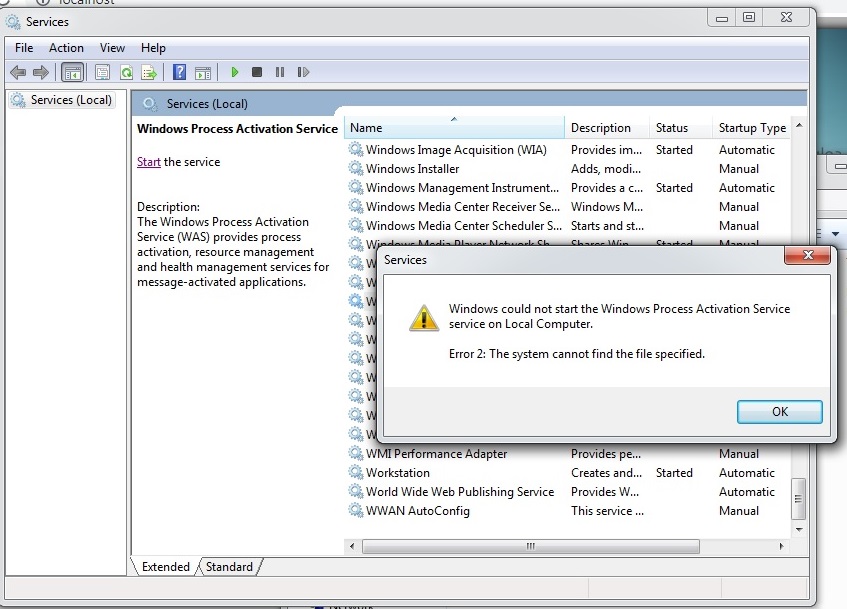Click the Forward arrow toolbar icon
847x609 pixels.
coord(41,72)
